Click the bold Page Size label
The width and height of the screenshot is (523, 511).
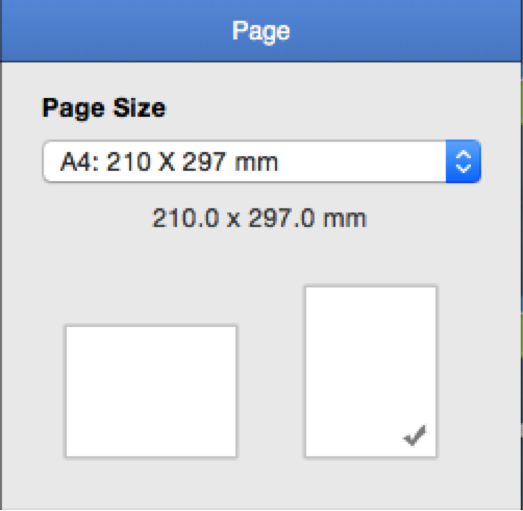(104, 108)
